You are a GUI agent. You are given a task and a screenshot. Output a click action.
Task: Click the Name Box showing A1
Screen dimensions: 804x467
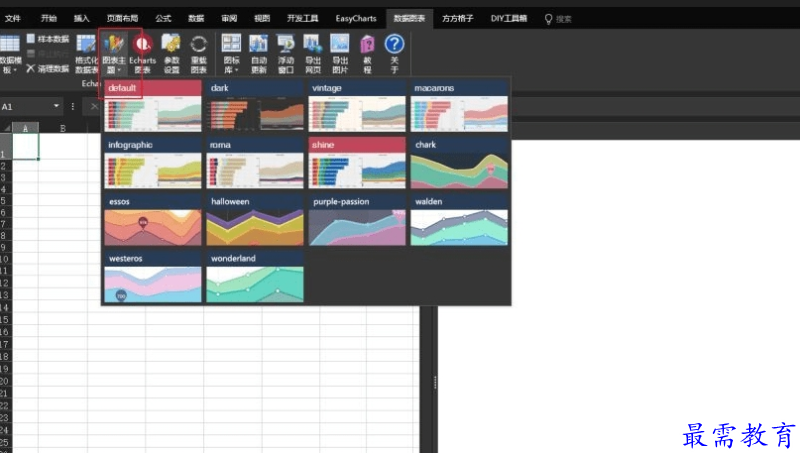pyautogui.click(x=26, y=107)
